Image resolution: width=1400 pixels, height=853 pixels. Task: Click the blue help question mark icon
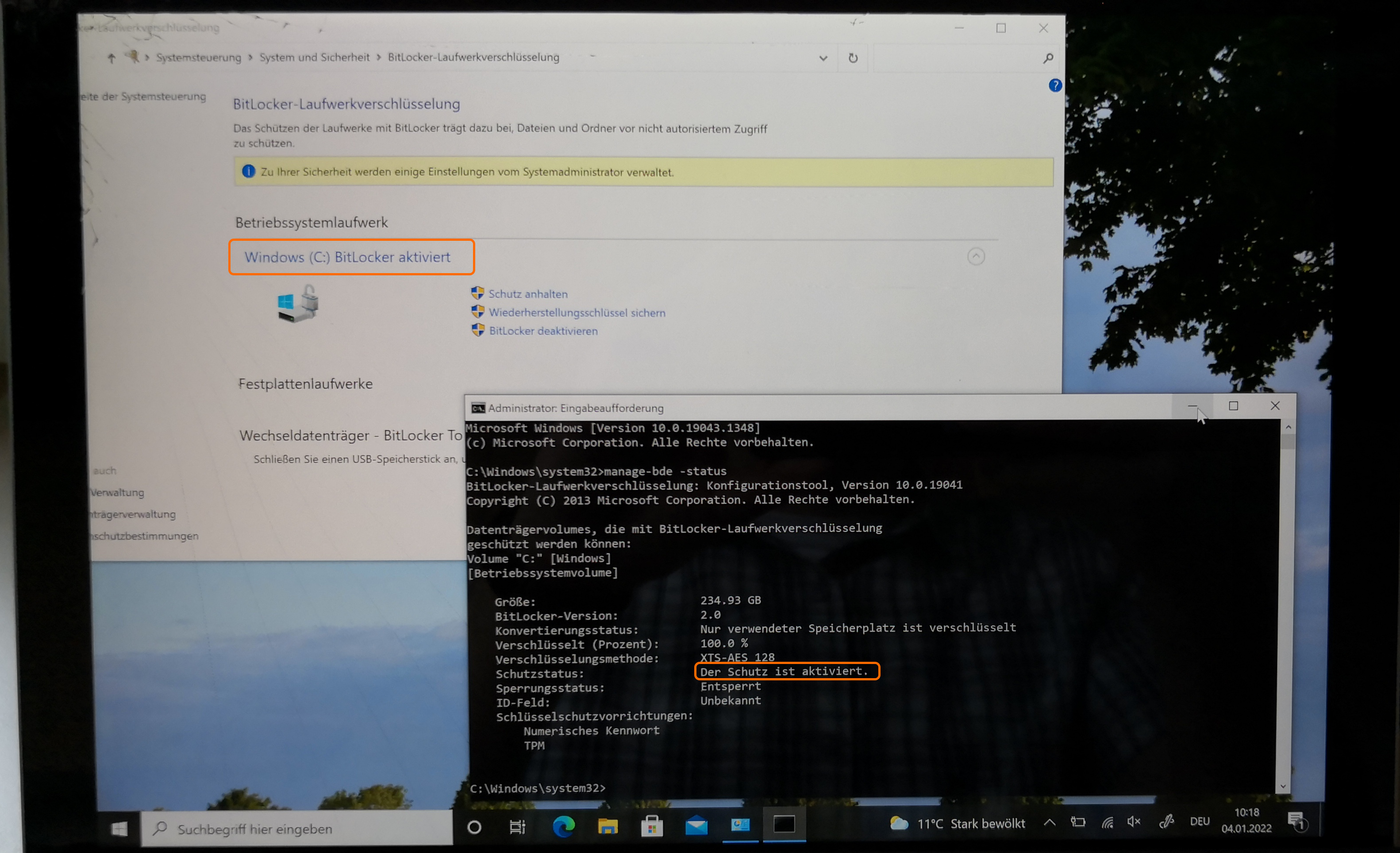click(x=1055, y=85)
